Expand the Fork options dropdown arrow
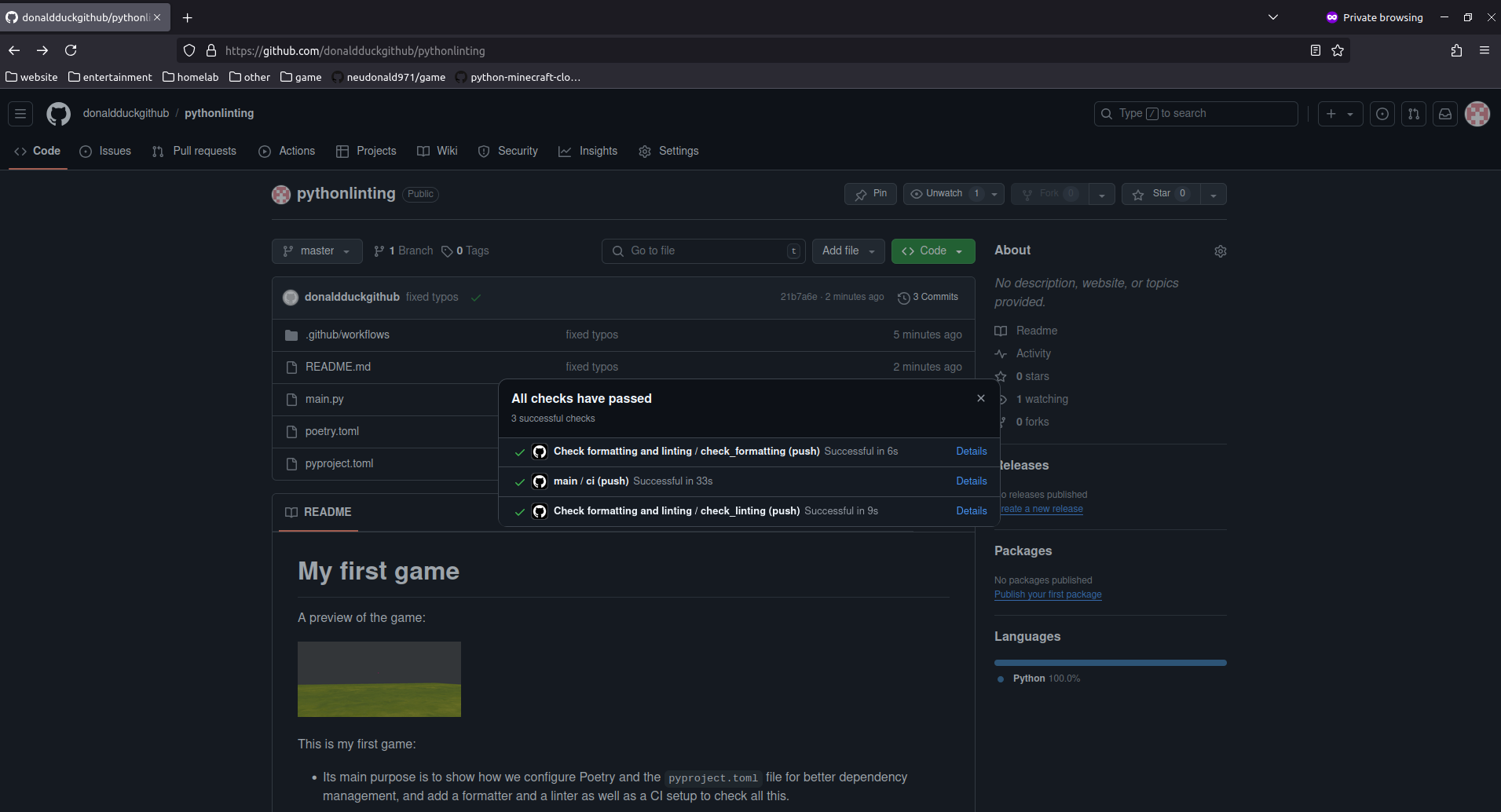1501x812 pixels. tap(1102, 194)
